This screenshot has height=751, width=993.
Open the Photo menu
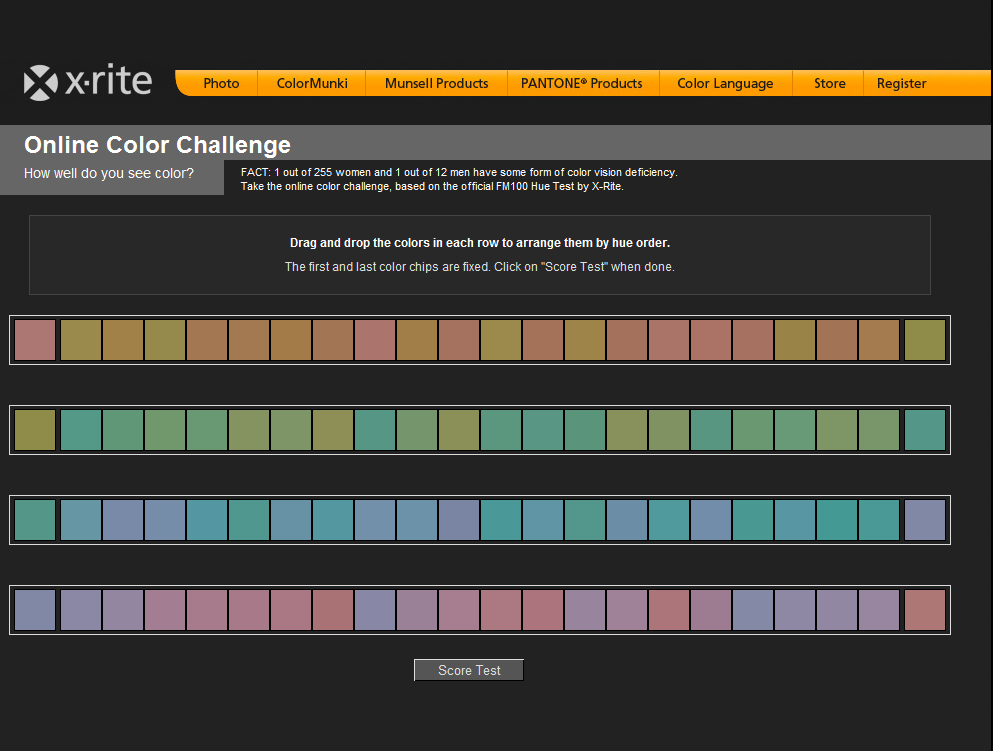(221, 83)
